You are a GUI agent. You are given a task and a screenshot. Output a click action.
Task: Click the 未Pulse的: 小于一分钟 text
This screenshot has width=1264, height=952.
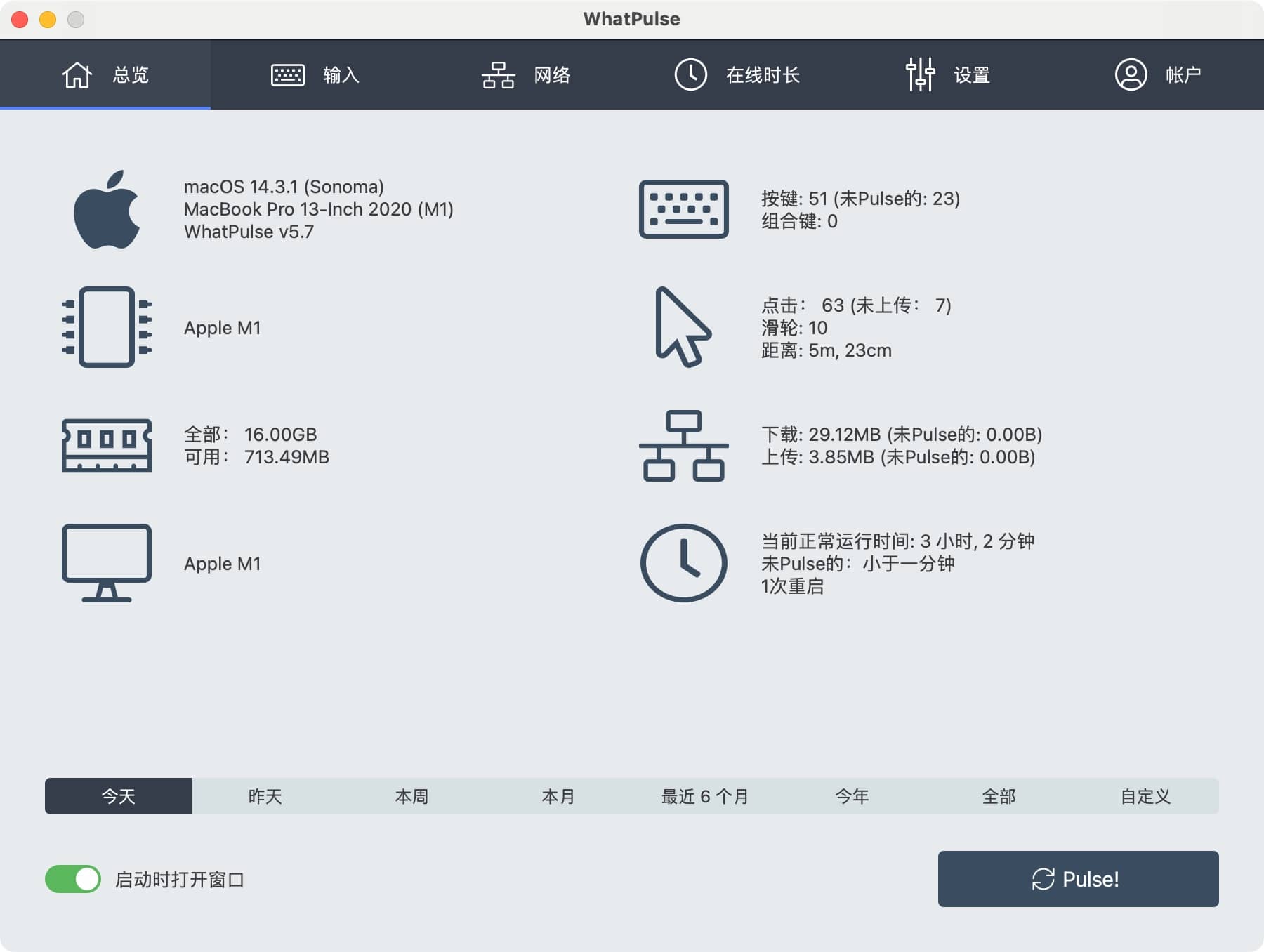[x=857, y=564]
